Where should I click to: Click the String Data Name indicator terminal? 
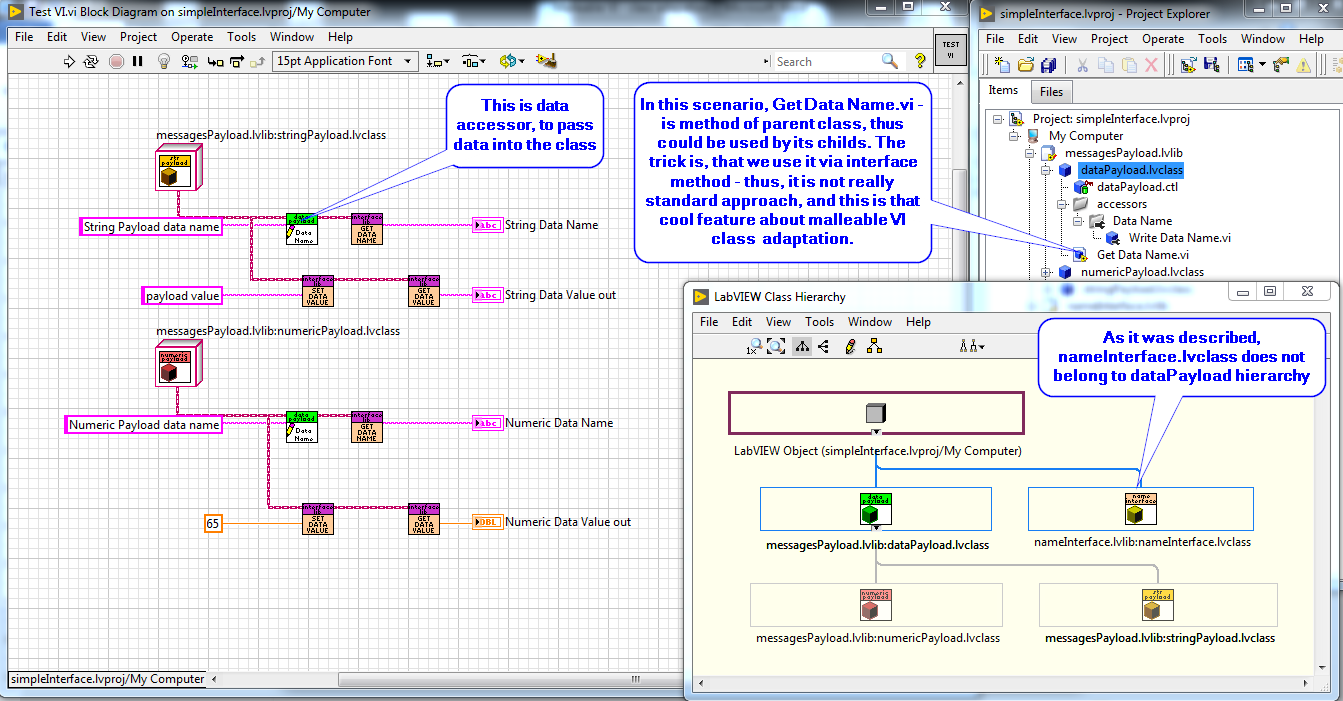click(487, 225)
